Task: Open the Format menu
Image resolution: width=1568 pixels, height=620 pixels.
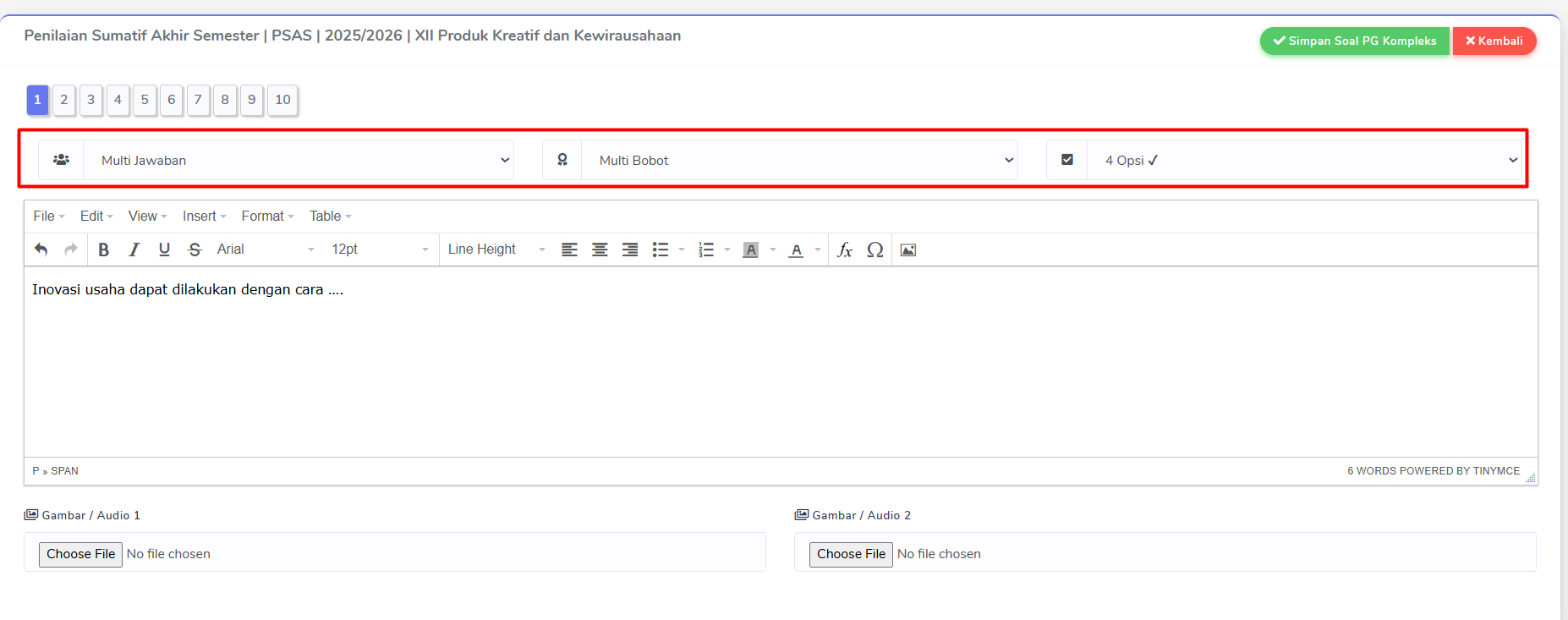Action: (267, 217)
